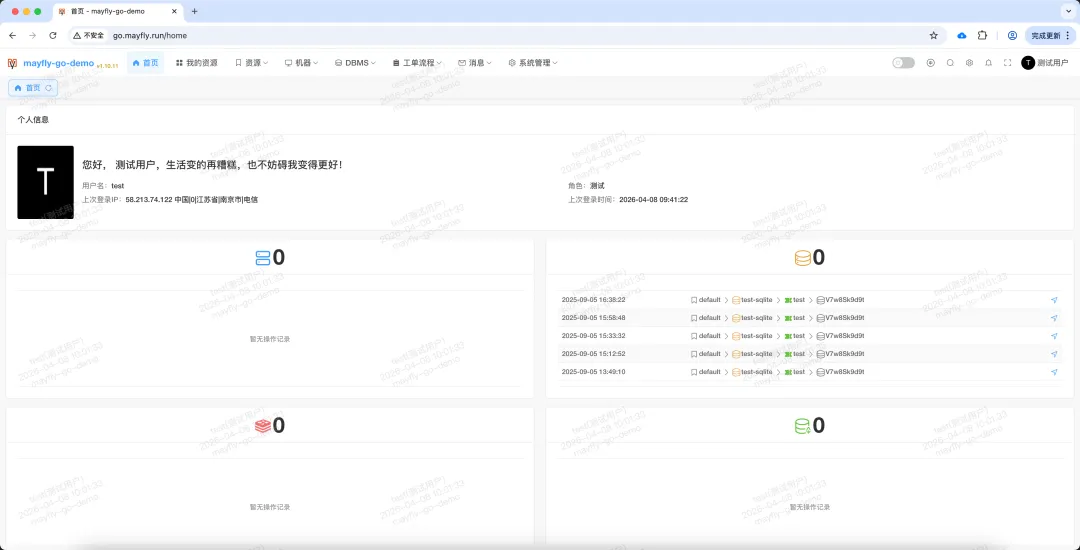Expand the 资源 dropdown menu
This screenshot has width=1080, height=550.
coord(251,63)
